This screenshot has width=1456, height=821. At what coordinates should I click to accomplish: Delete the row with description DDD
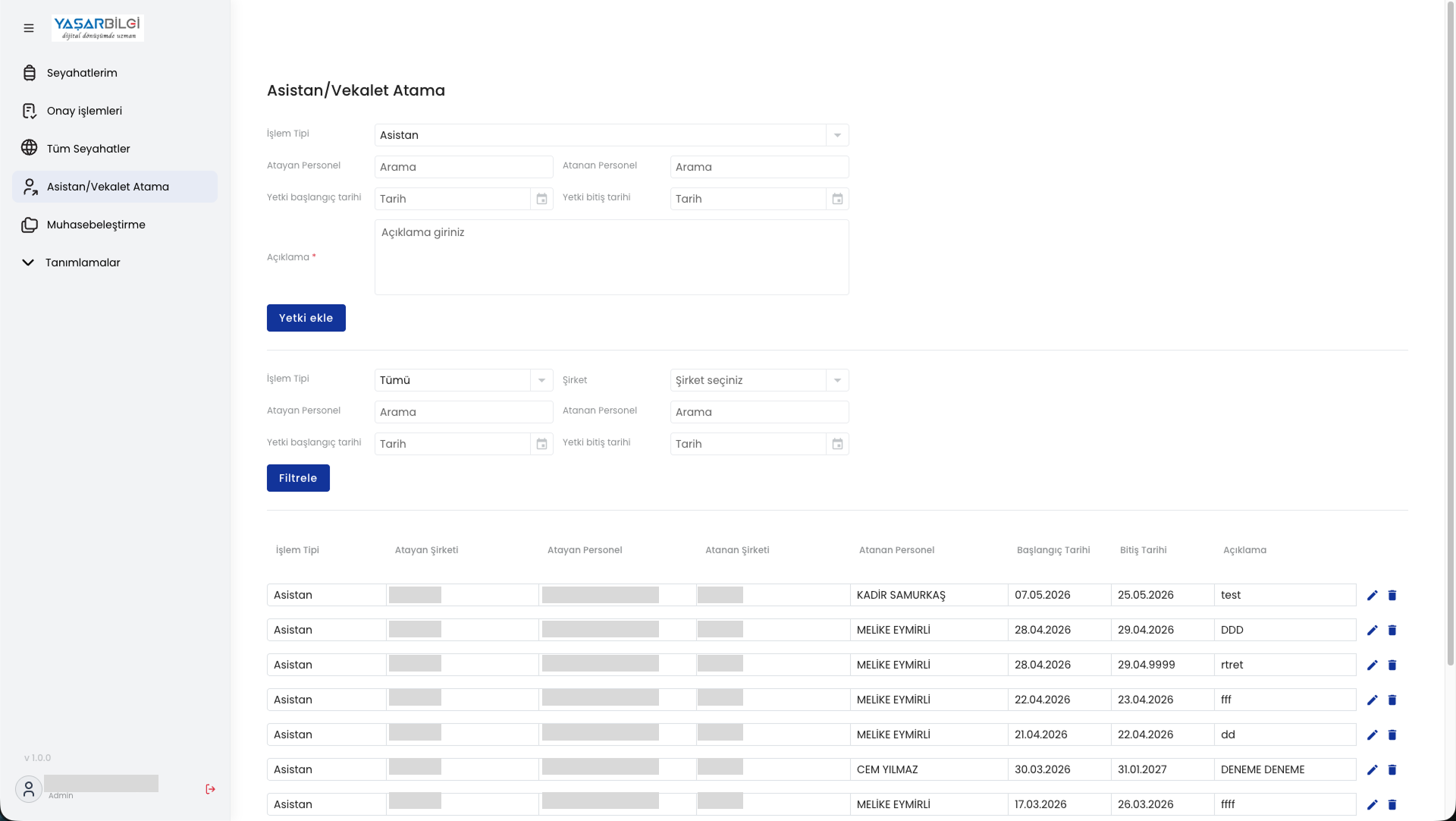click(x=1392, y=631)
